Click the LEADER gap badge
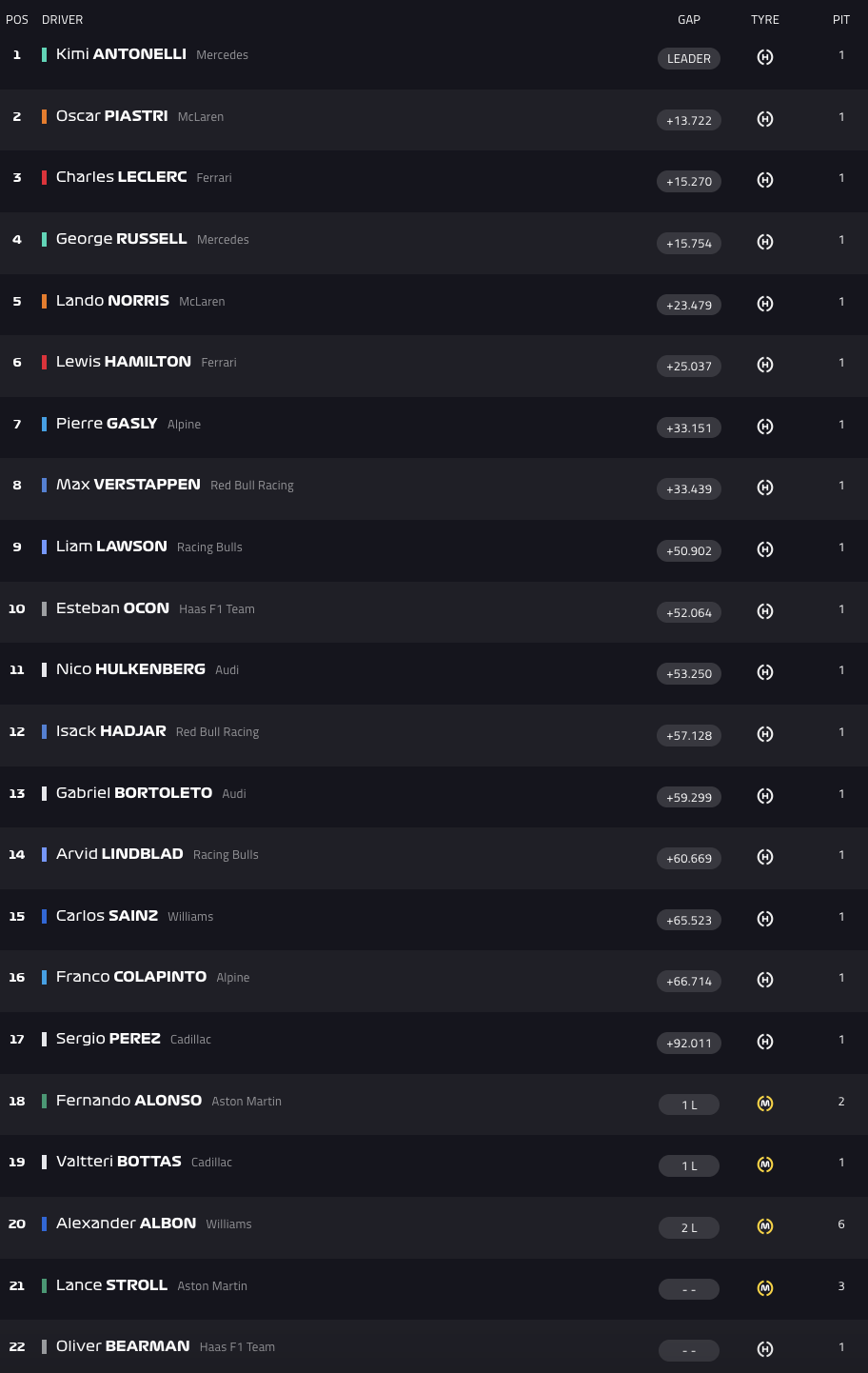The width and height of the screenshot is (868, 1373). 689,59
